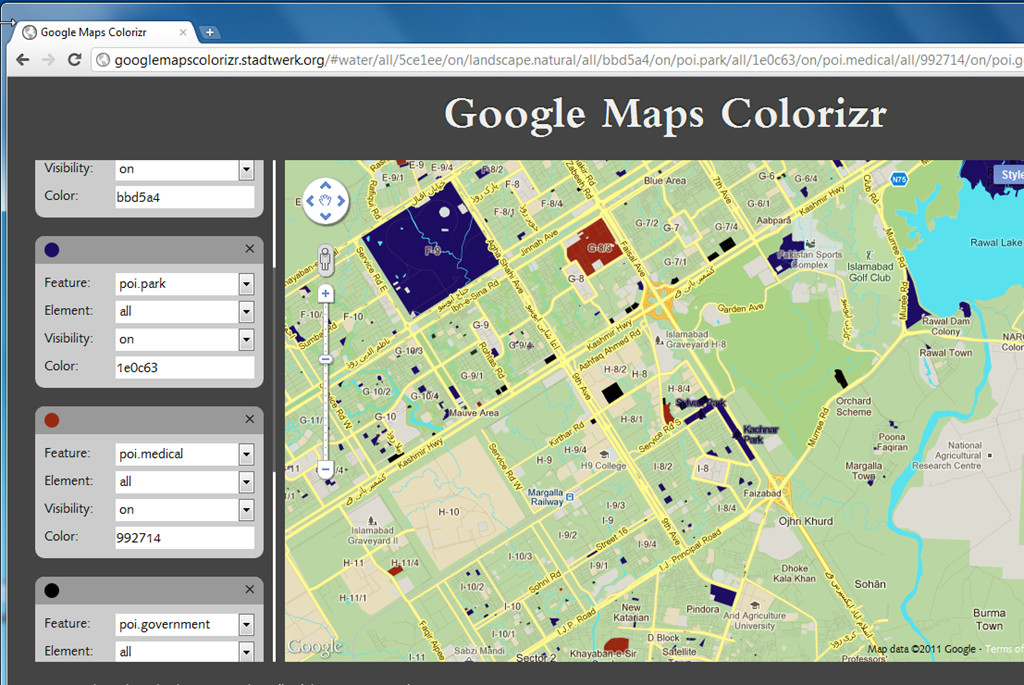The image size is (1024, 685).
Task: Click the Google logo on the map
Action: pos(315,646)
